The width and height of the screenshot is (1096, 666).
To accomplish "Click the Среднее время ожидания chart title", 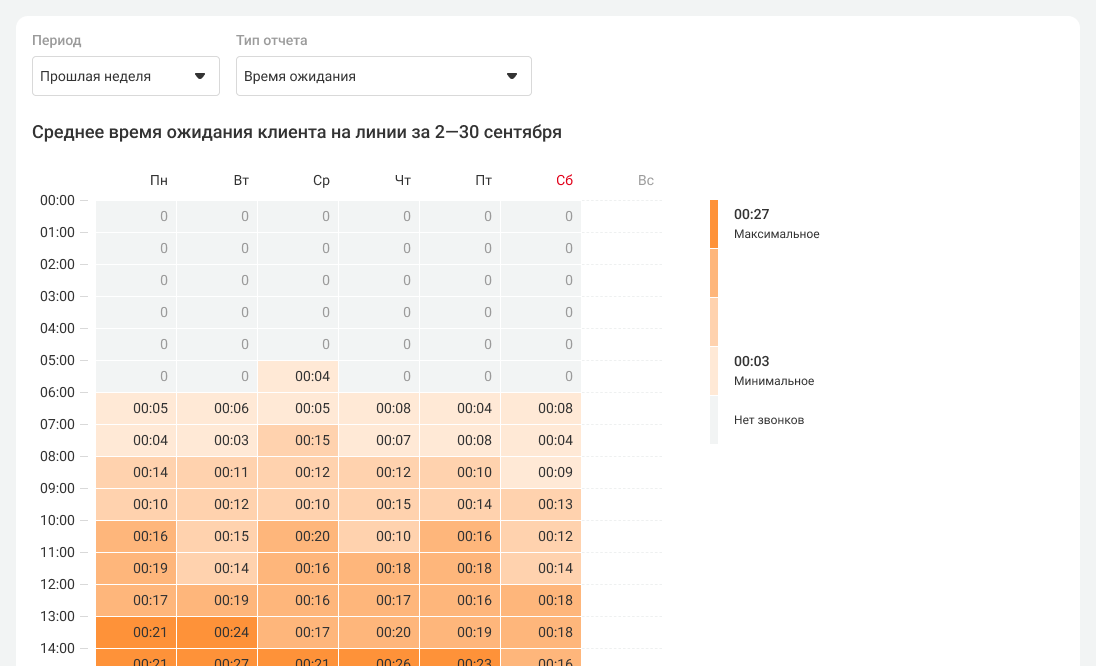I will pos(297,132).
